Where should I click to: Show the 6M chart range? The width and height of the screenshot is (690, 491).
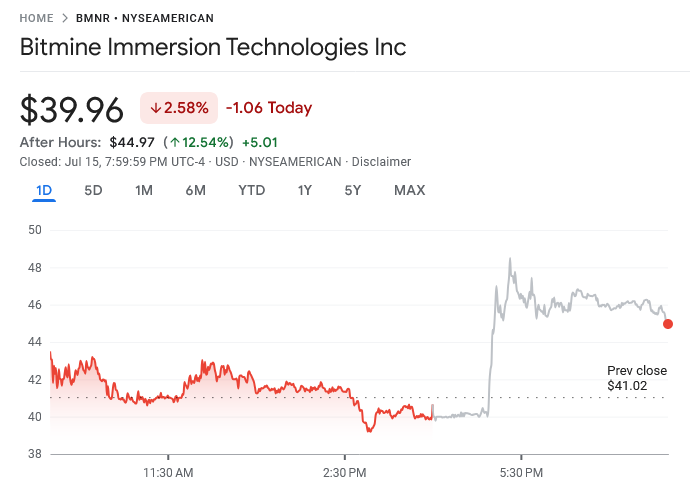pyautogui.click(x=195, y=190)
